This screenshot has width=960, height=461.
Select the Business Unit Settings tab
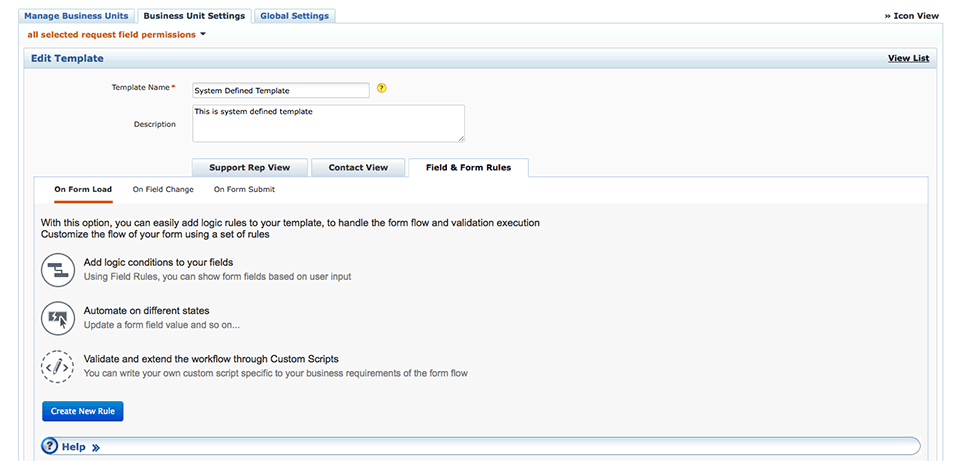(194, 16)
